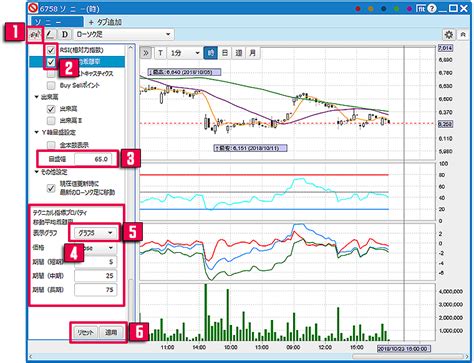This screenshot has height=363, width=474.
Task: Click the bottom scrollbar left arrow
Action: [x=30, y=357]
